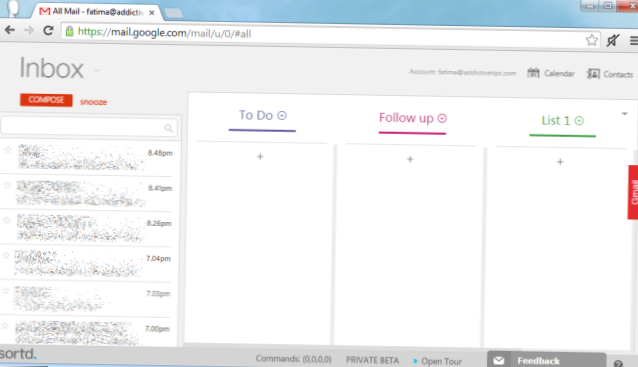Click inside the email search field
The width and height of the screenshot is (638, 367).
(x=89, y=126)
